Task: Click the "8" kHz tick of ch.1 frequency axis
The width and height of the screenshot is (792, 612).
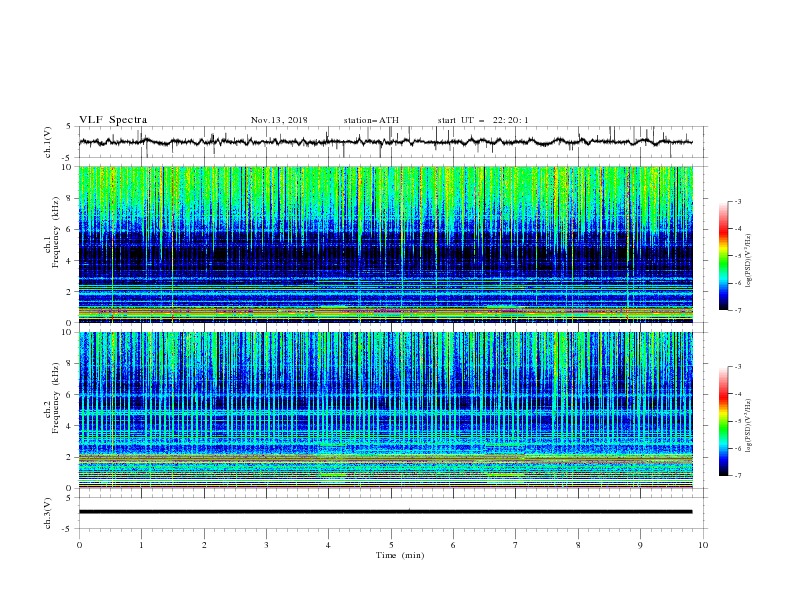Action: (71, 198)
